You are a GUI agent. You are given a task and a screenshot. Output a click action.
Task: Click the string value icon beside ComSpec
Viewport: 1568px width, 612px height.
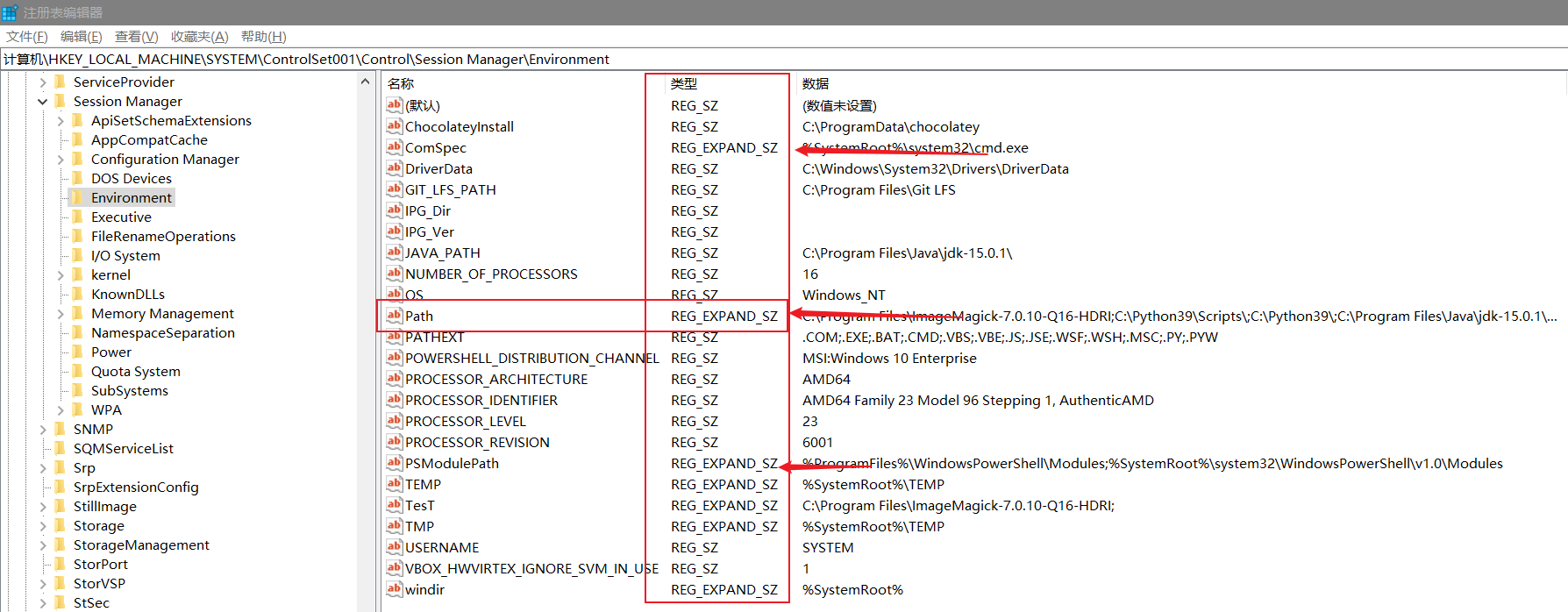click(395, 147)
